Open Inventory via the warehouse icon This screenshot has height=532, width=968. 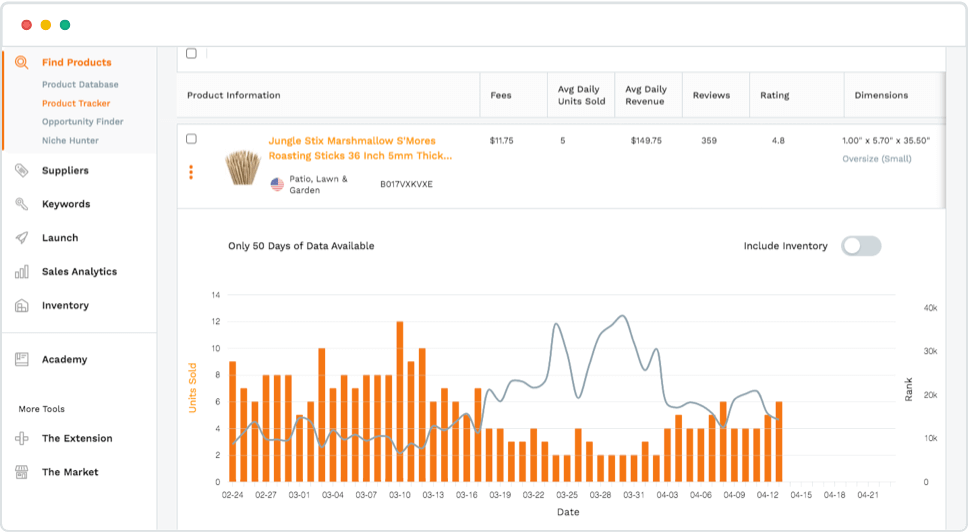coord(22,305)
